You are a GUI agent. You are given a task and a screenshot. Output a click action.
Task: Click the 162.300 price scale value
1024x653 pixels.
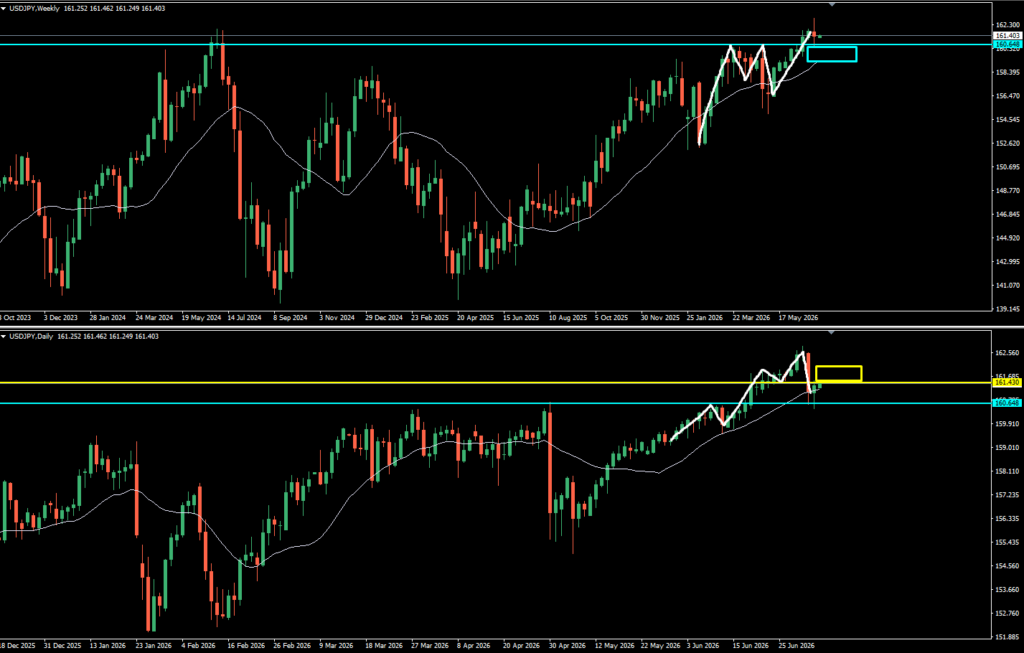pyautogui.click(x=1008, y=25)
